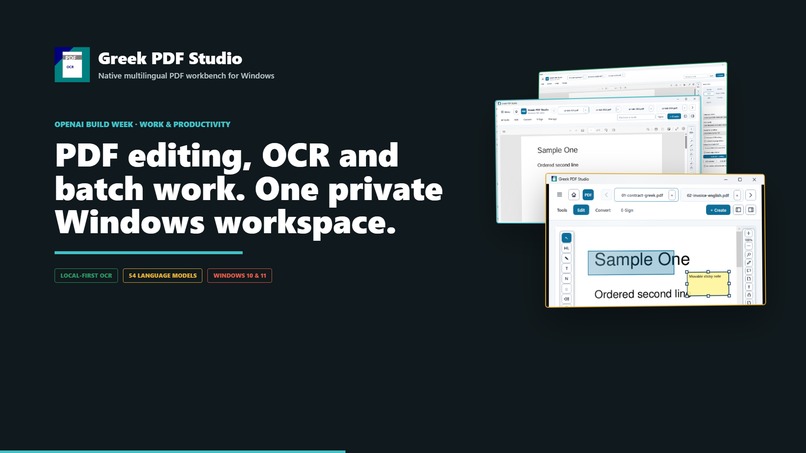The width and height of the screenshot is (806, 453).
Task: Click the 54 LANGUAGE MODELS badge
Action: [162, 276]
